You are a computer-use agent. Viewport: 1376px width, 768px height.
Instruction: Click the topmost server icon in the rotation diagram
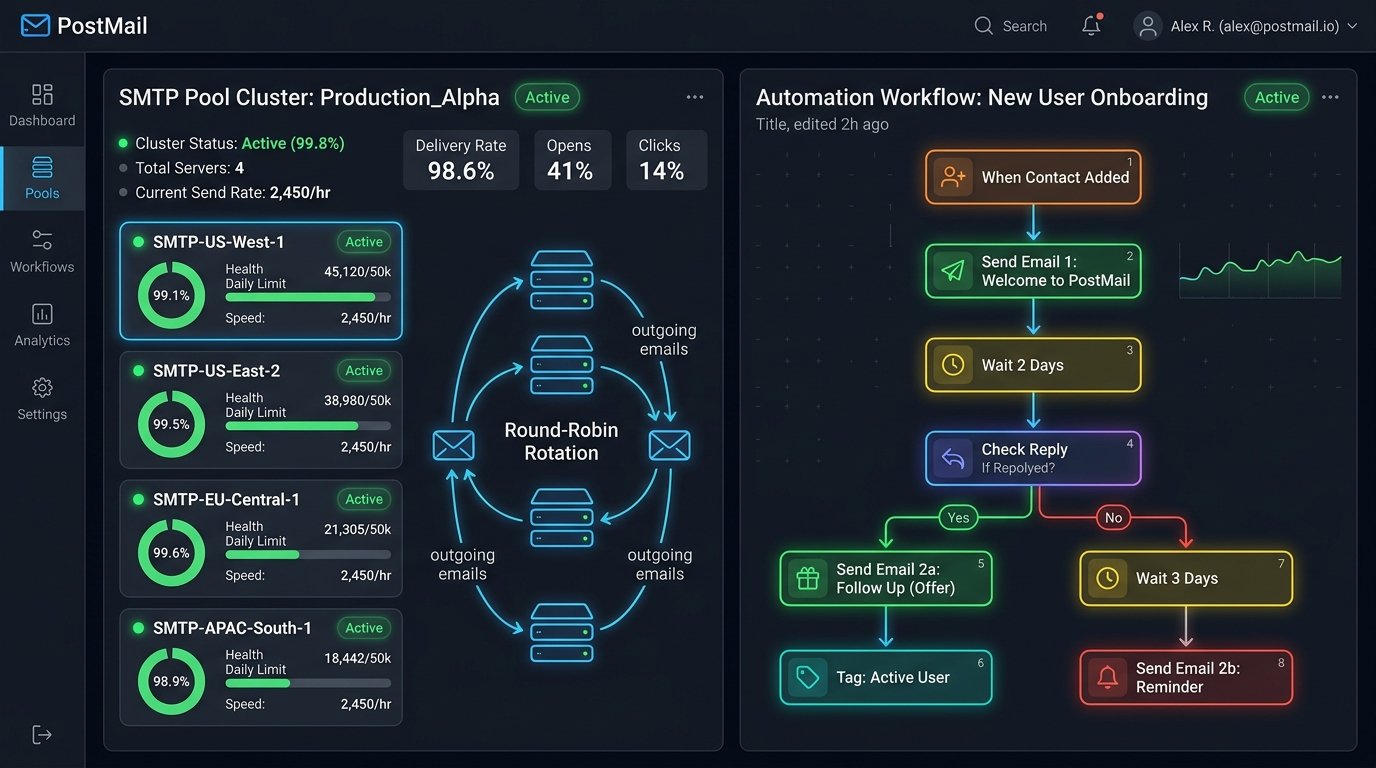click(x=561, y=280)
